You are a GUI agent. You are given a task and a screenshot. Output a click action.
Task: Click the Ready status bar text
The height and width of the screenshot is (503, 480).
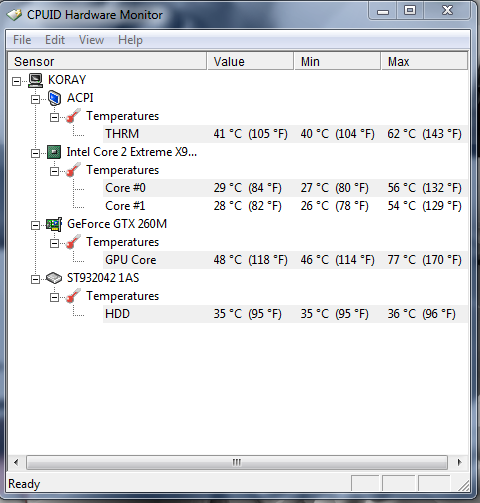[x=24, y=484]
